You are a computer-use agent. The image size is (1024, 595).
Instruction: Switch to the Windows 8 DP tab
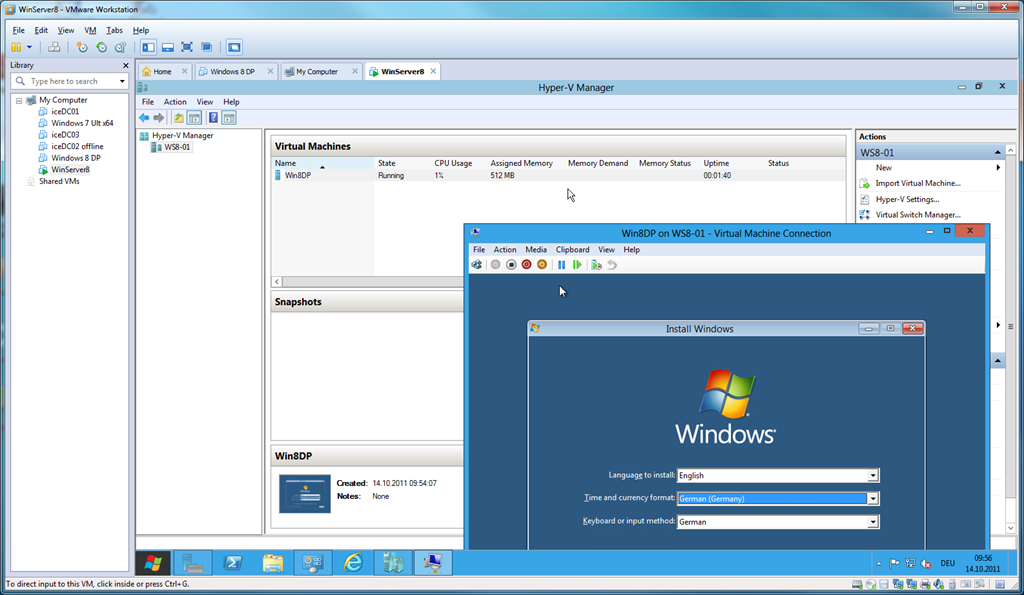(x=232, y=72)
